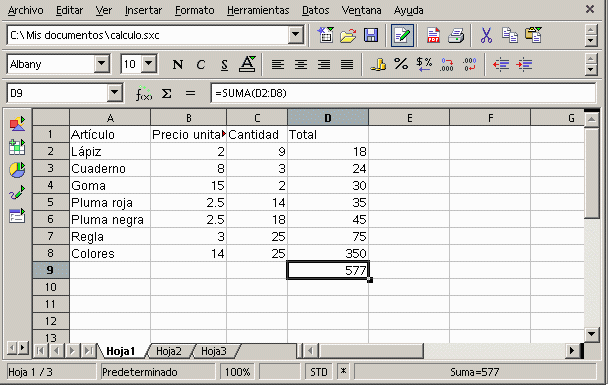This screenshot has height=385, width=608.
Task: Select the Cuaderno cell
Action: pyautogui.click(x=110, y=168)
